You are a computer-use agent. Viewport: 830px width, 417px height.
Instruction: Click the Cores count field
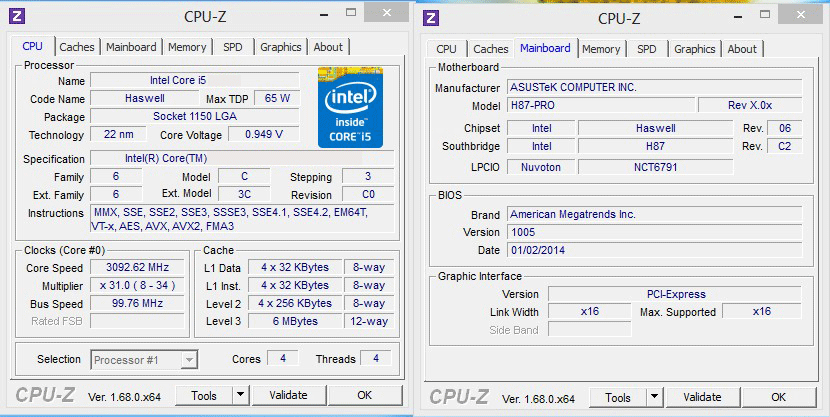point(283,358)
